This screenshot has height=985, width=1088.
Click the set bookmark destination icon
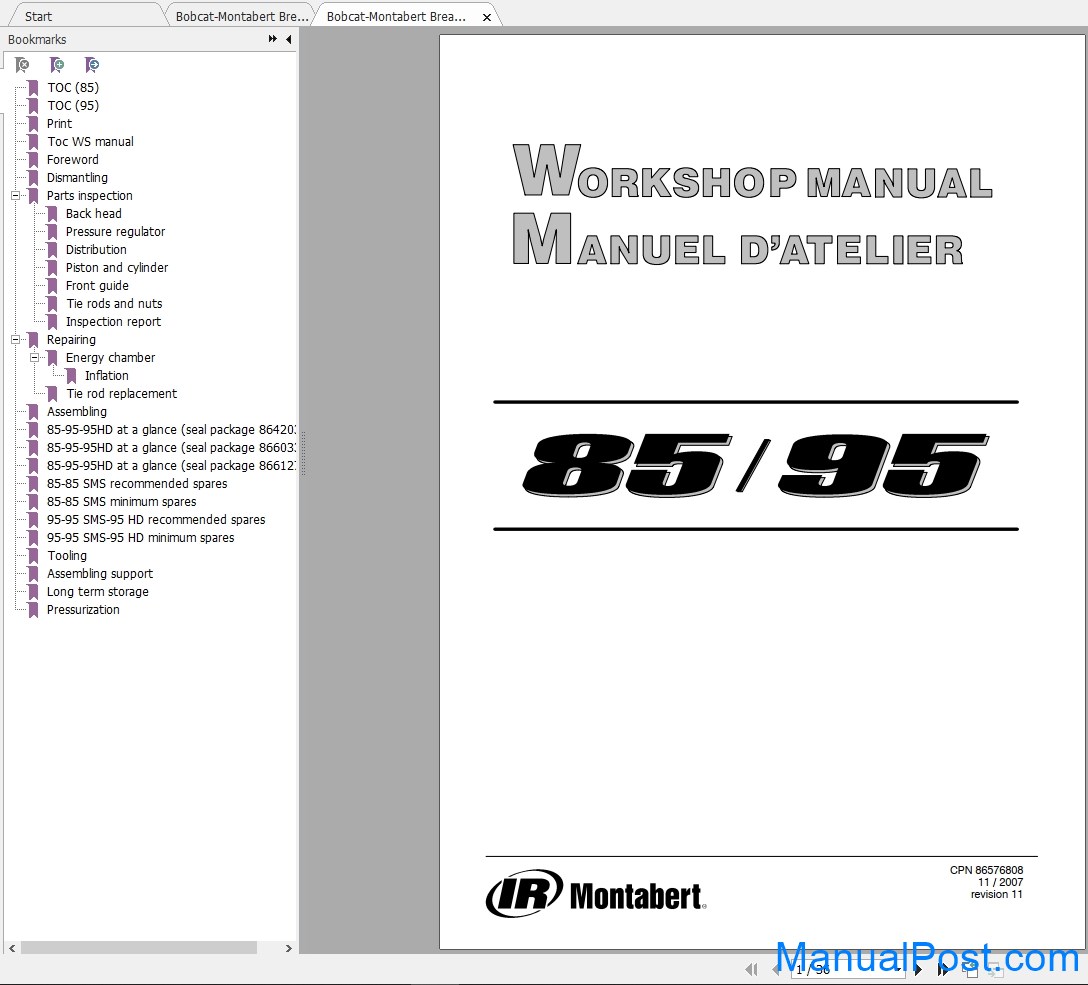(x=92, y=65)
